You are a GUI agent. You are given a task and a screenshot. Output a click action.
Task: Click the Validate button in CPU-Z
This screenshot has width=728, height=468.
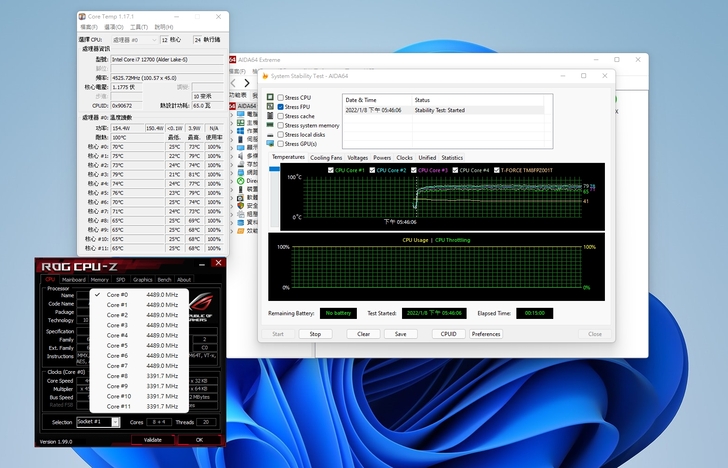(153, 439)
